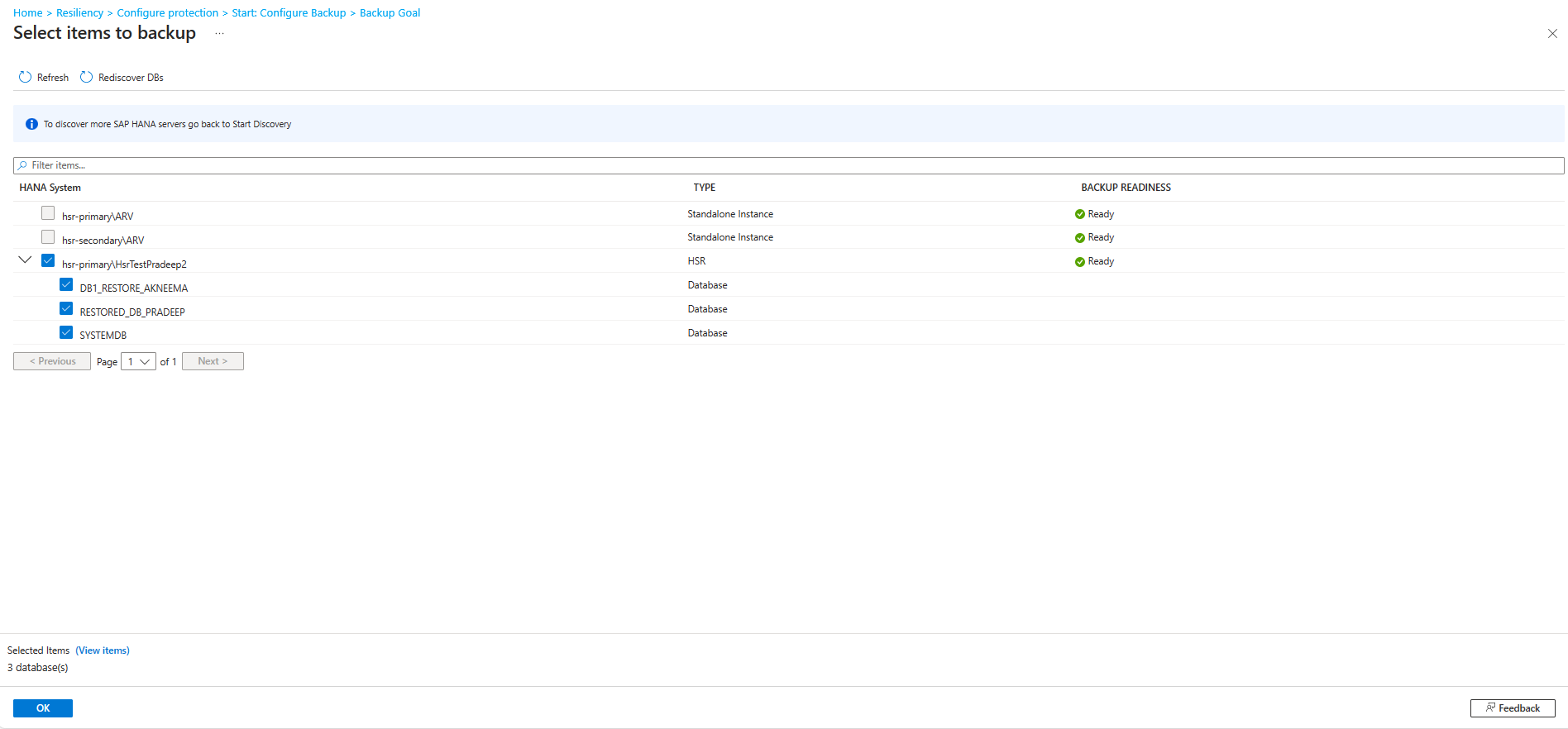Uncheck the DB1_RESTORE_AKNEEMA checkbox

tap(66, 284)
